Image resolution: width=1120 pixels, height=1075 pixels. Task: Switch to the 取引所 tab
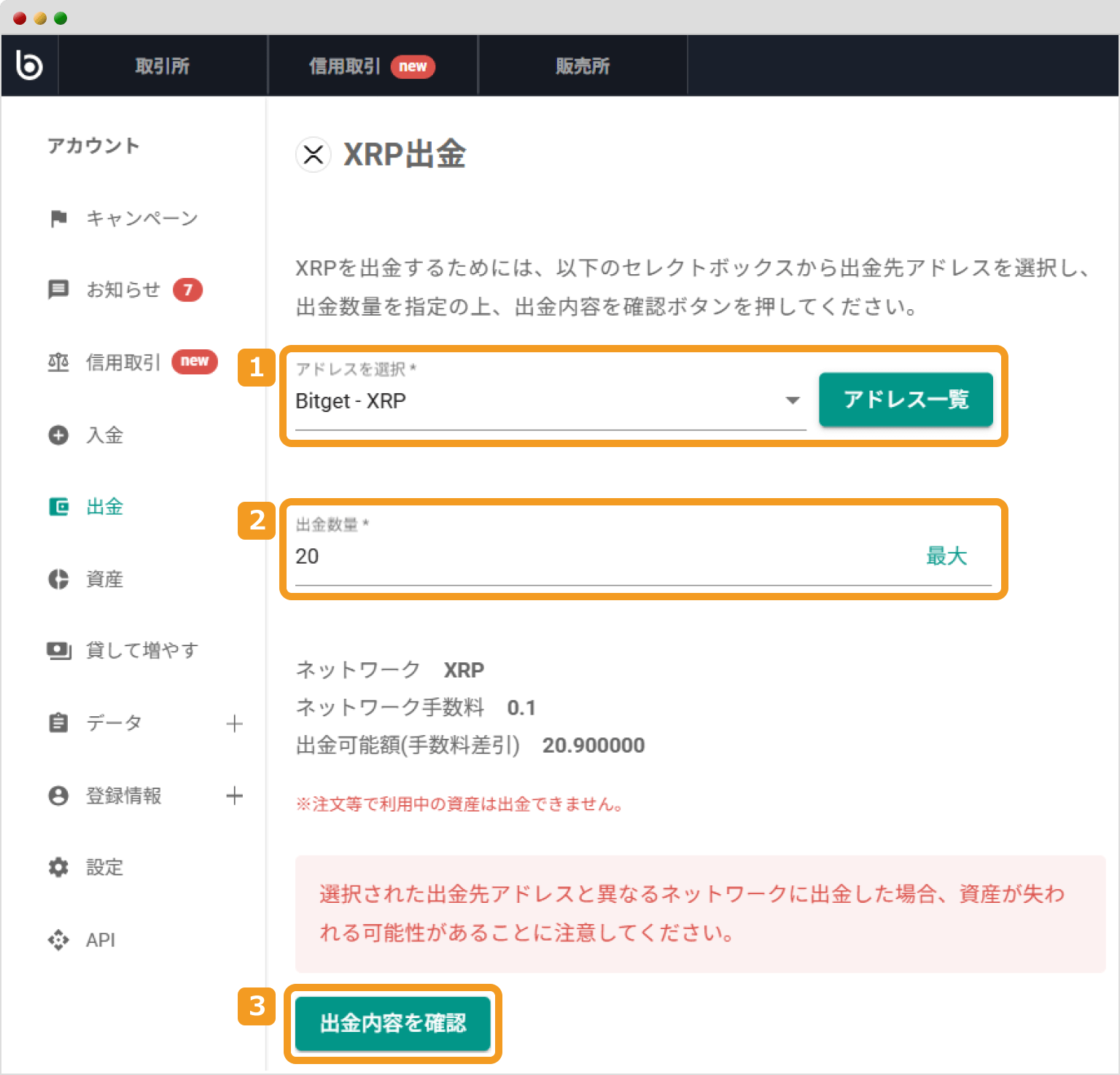162,65
